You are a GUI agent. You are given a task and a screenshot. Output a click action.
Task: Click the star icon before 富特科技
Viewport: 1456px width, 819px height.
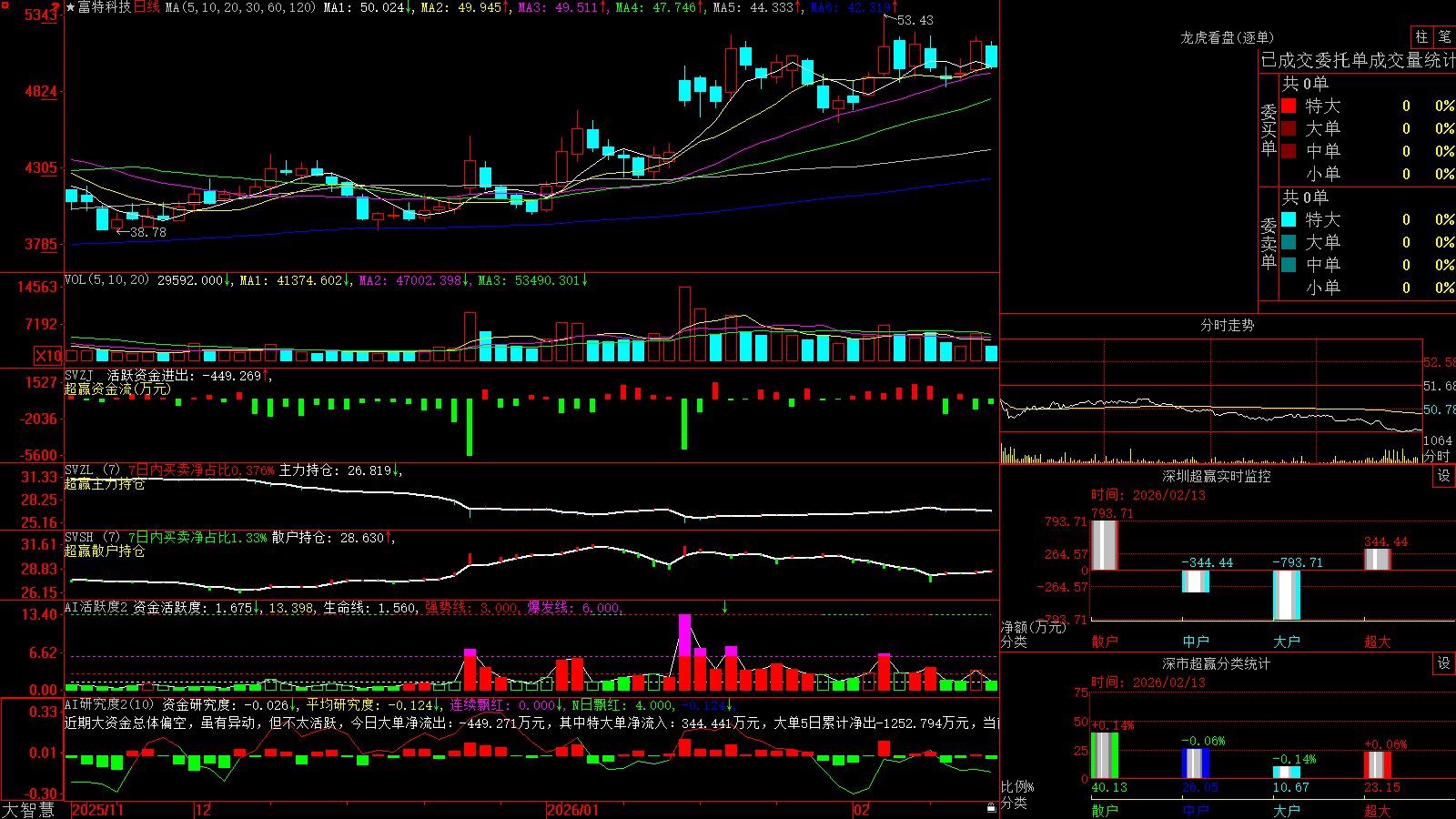(71, 7)
